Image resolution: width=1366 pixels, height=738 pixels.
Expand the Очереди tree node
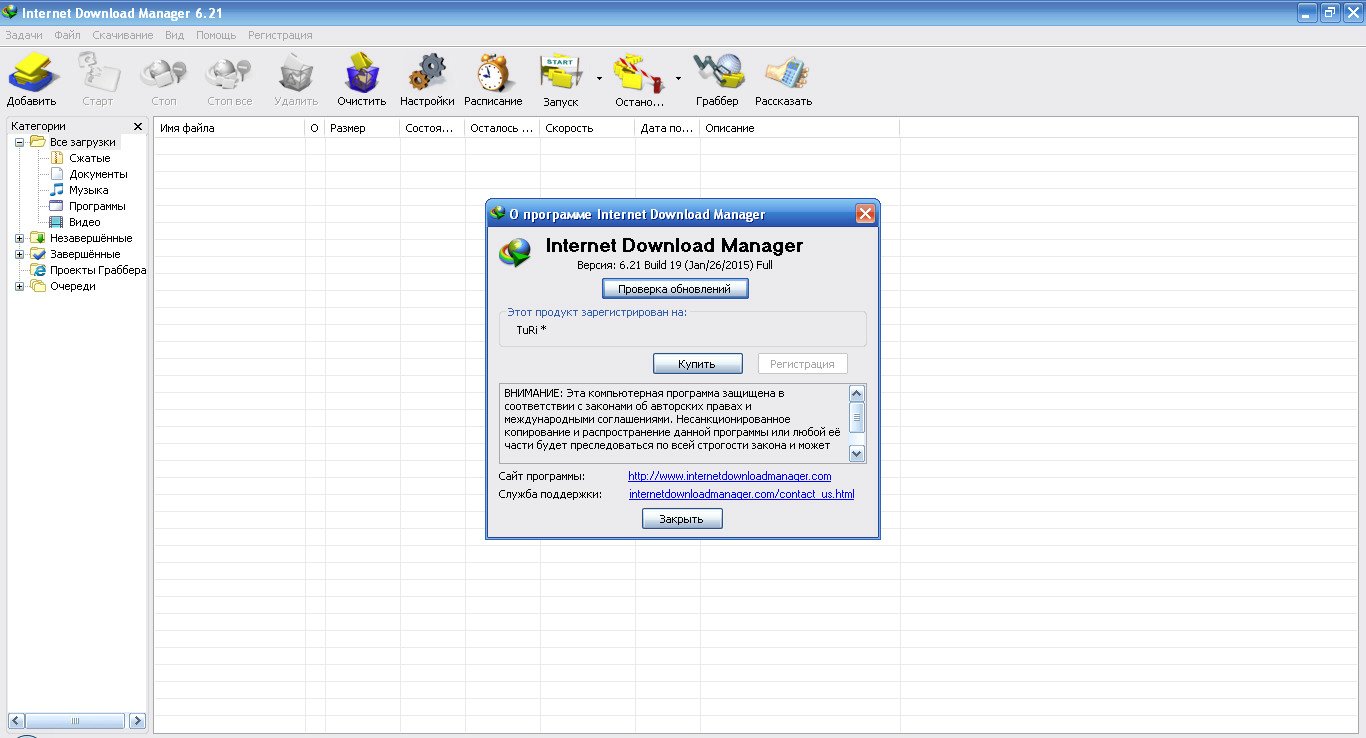[x=19, y=286]
